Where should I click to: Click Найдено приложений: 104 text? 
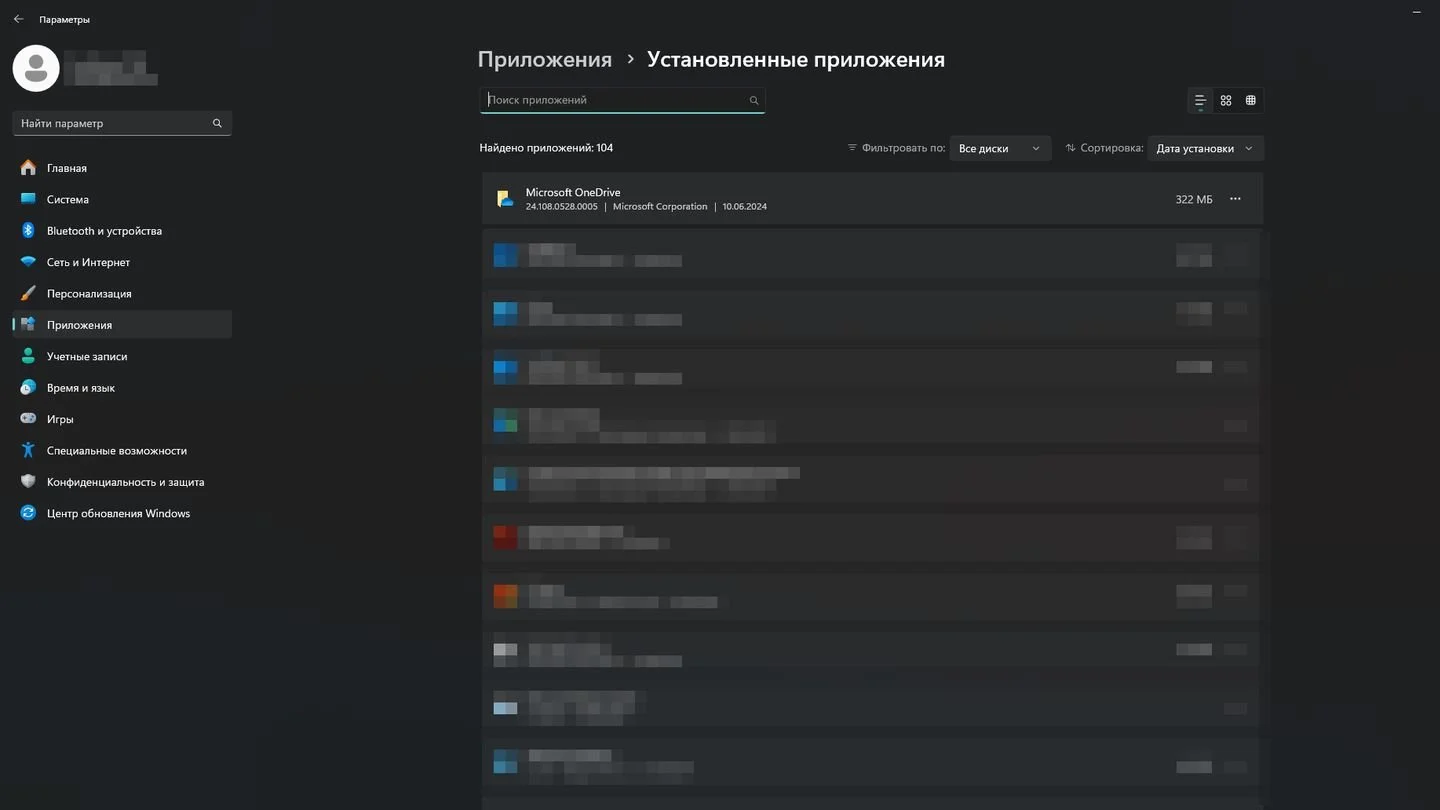tap(546, 148)
